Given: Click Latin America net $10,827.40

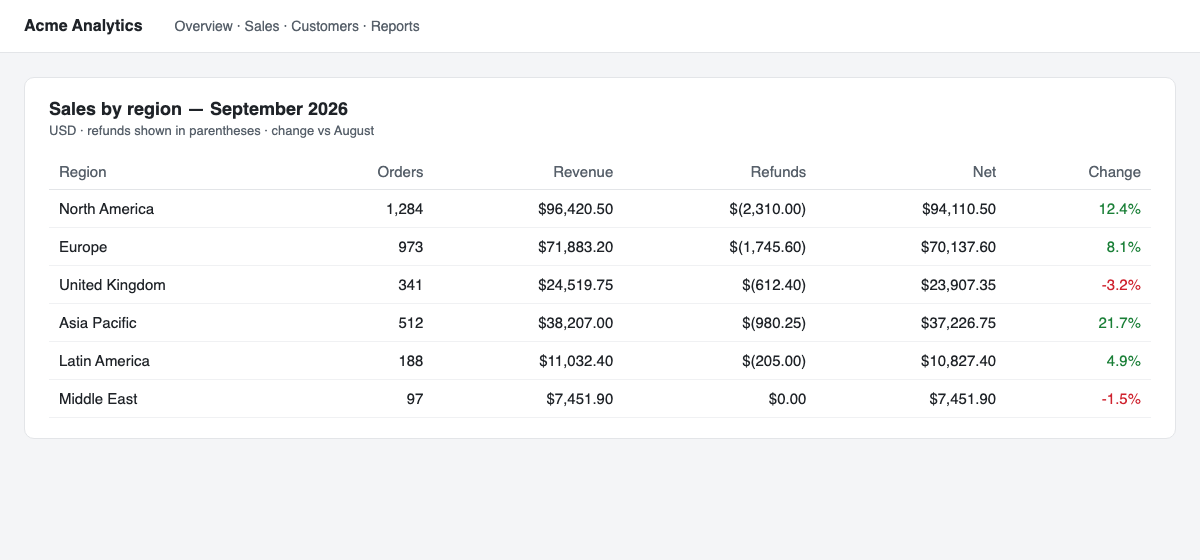Looking at the screenshot, I should pyautogui.click(x=958, y=361).
